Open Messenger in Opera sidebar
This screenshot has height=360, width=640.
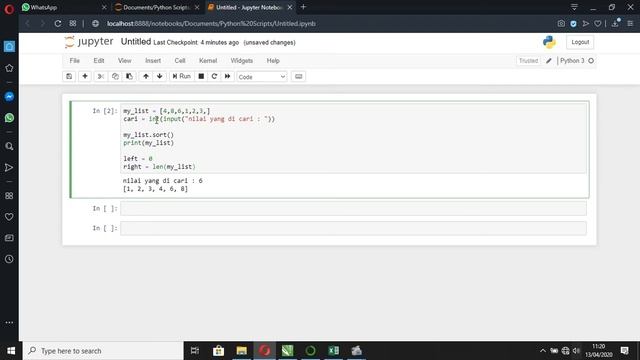click(9, 97)
